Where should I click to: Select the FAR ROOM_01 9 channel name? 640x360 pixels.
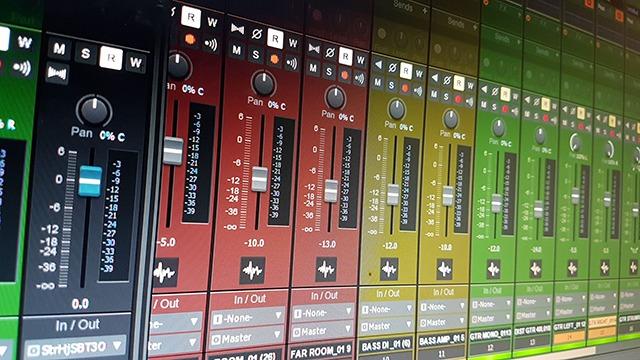point(321,352)
